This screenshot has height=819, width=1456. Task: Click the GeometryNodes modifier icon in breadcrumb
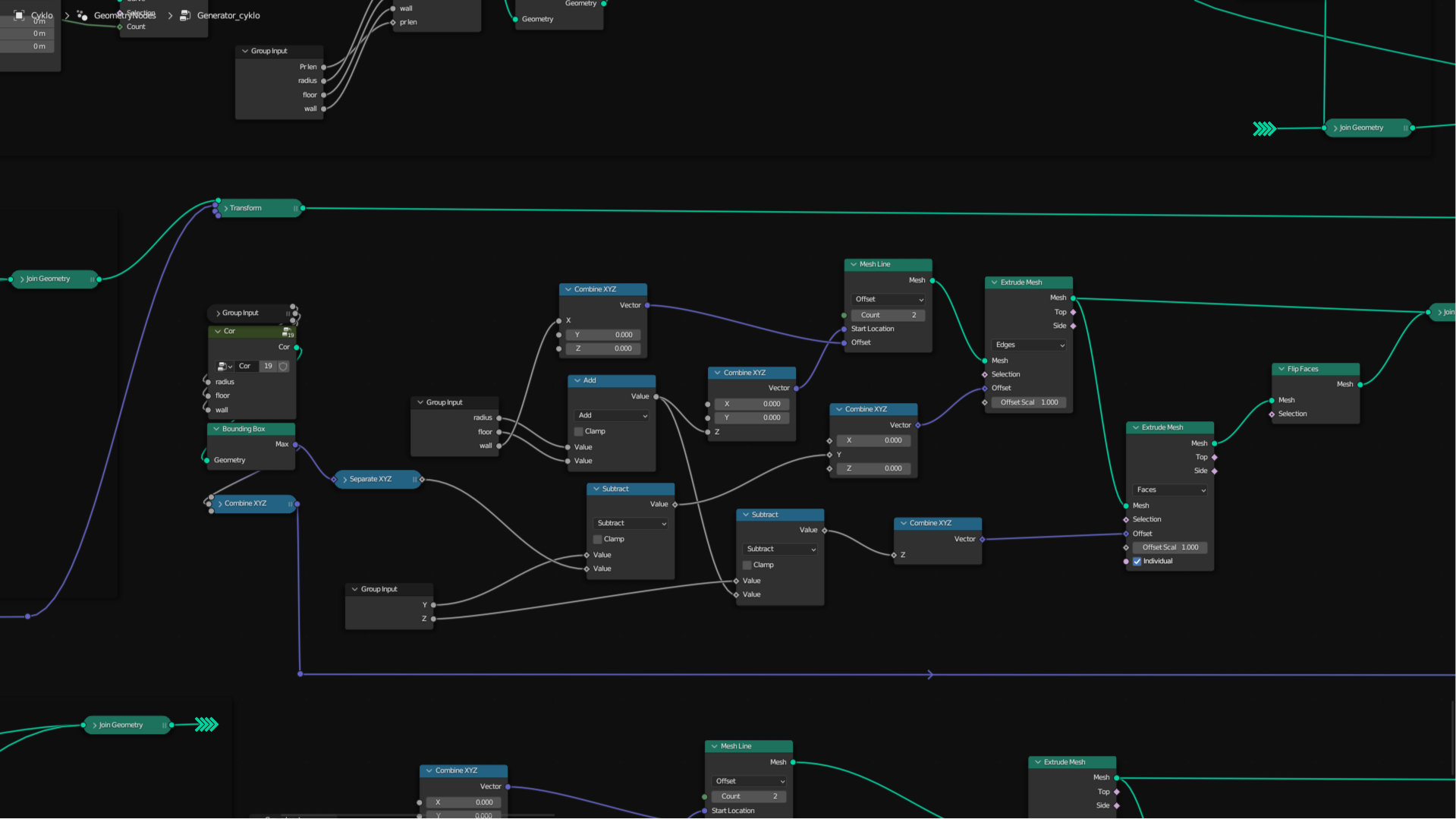coord(82,15)
